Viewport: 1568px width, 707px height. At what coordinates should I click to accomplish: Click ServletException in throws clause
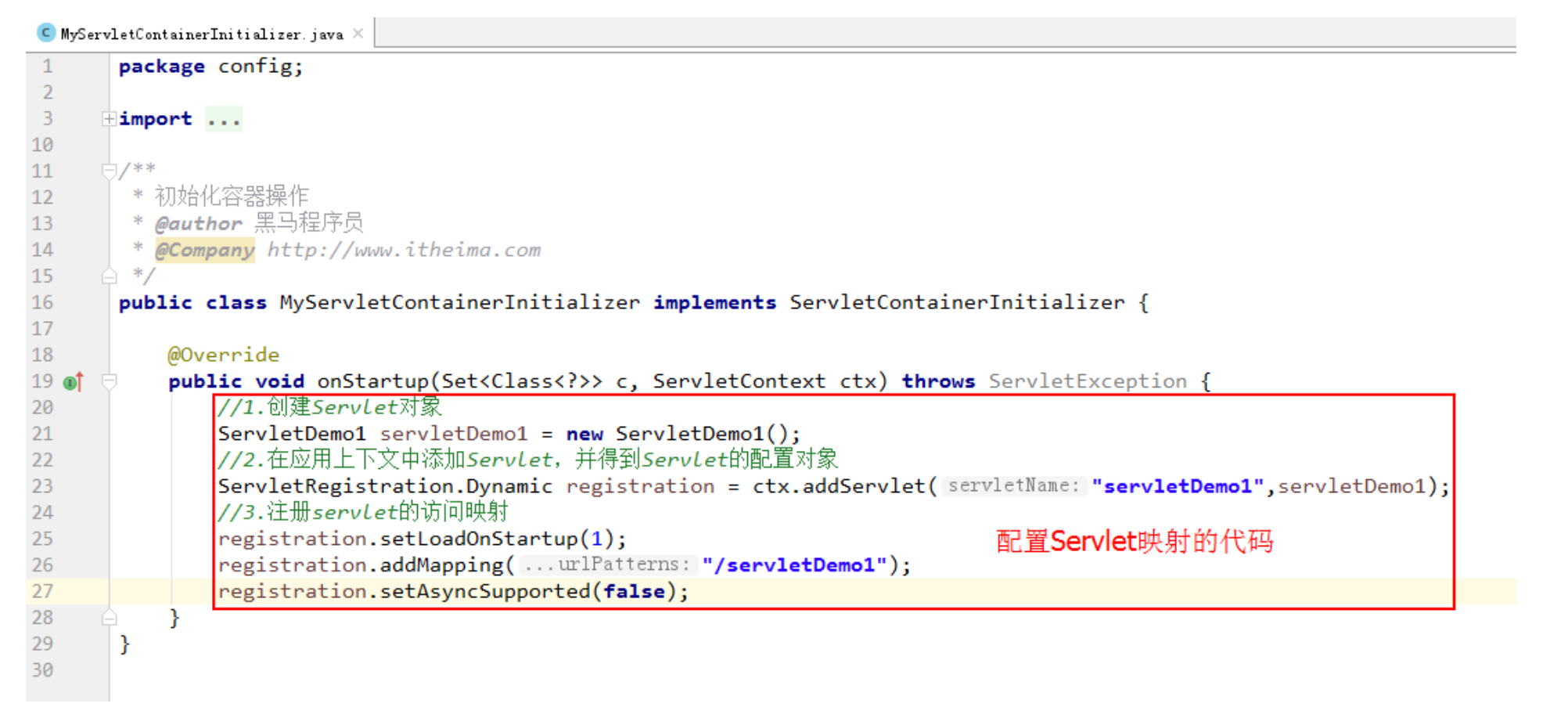pyautogui.click(x=1088, y=381)
